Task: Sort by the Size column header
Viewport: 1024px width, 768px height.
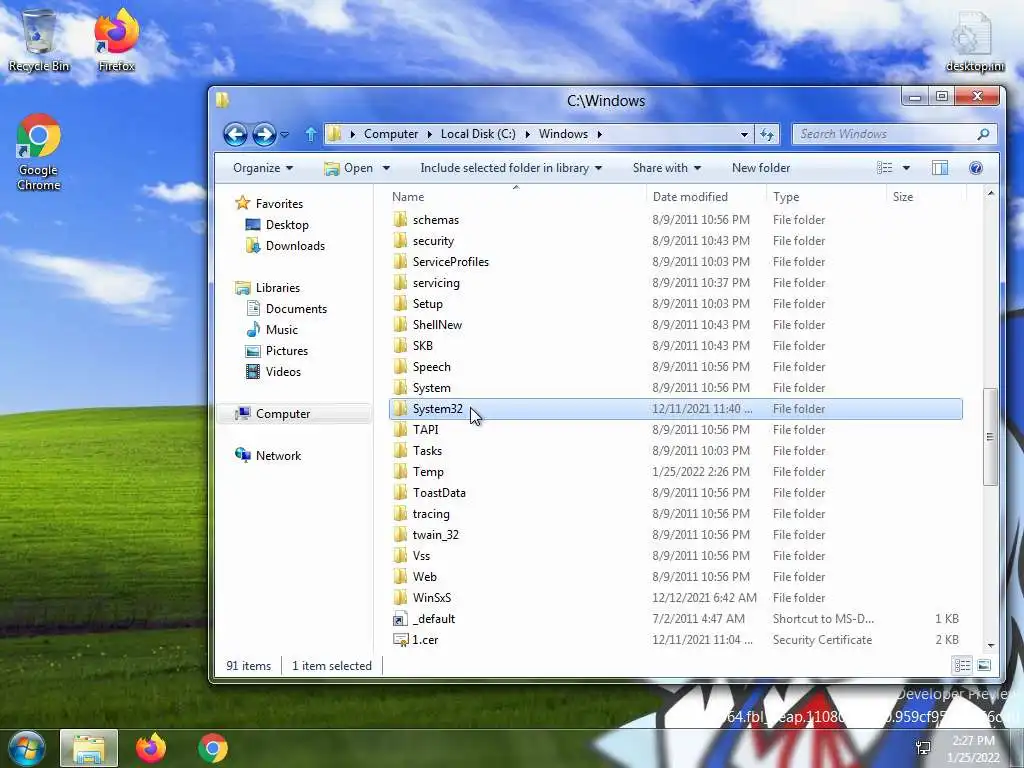Action: point(903,197)
